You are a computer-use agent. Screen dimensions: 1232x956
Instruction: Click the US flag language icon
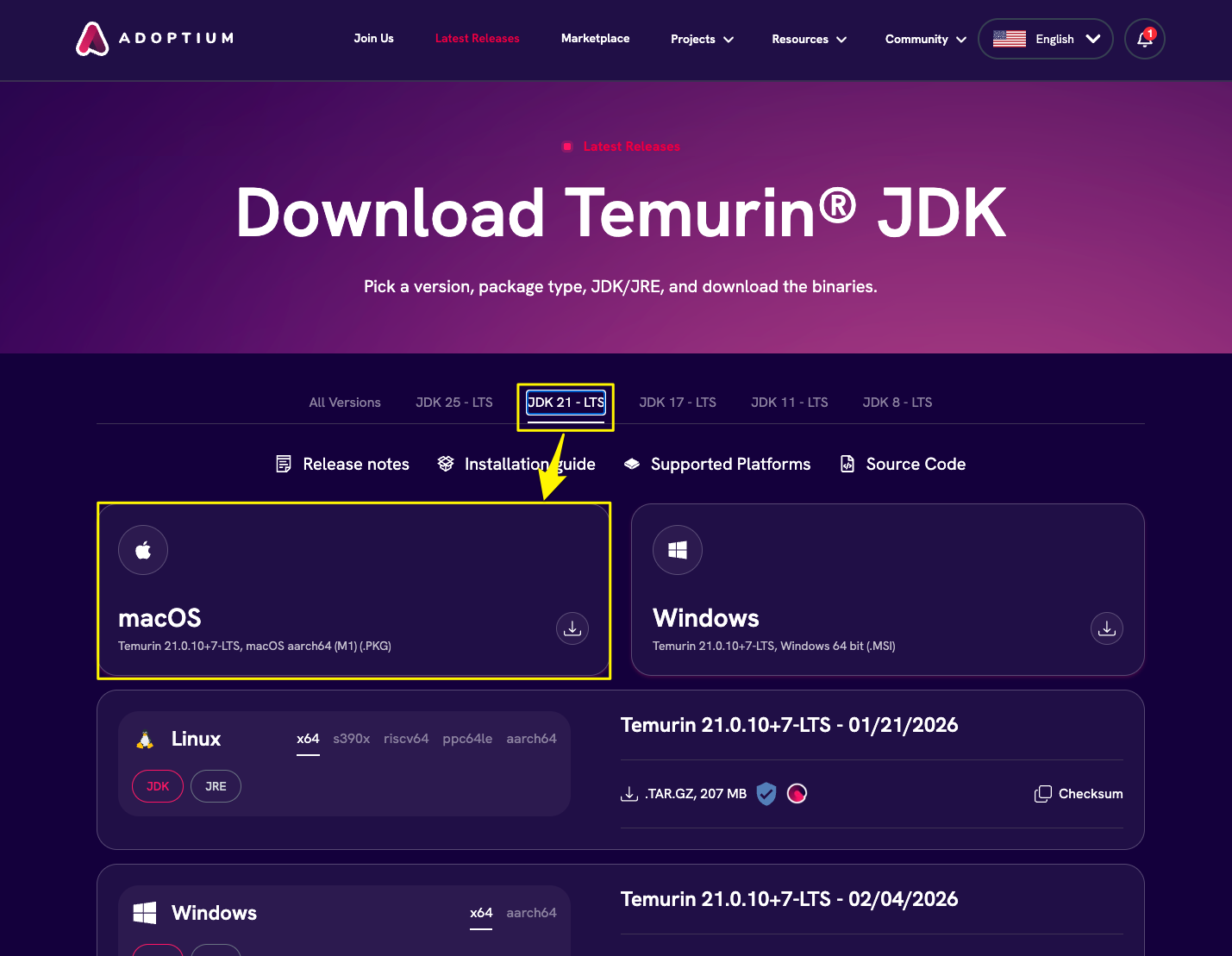tap(1010, 39)
